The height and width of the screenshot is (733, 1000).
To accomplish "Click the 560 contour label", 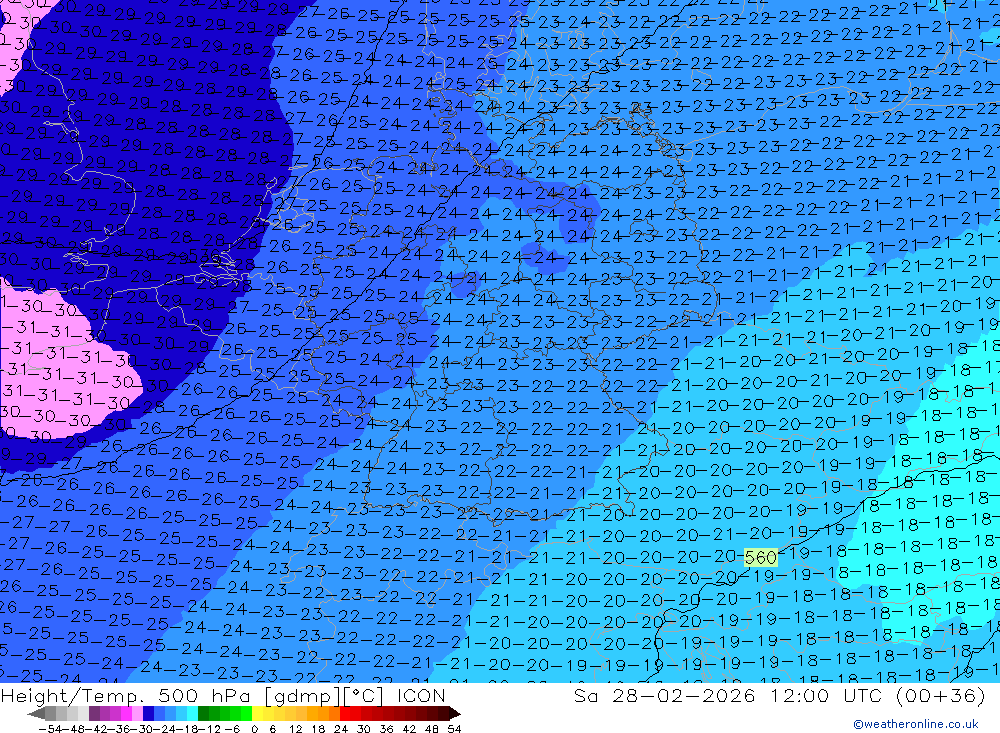I will tap(760, 558).
